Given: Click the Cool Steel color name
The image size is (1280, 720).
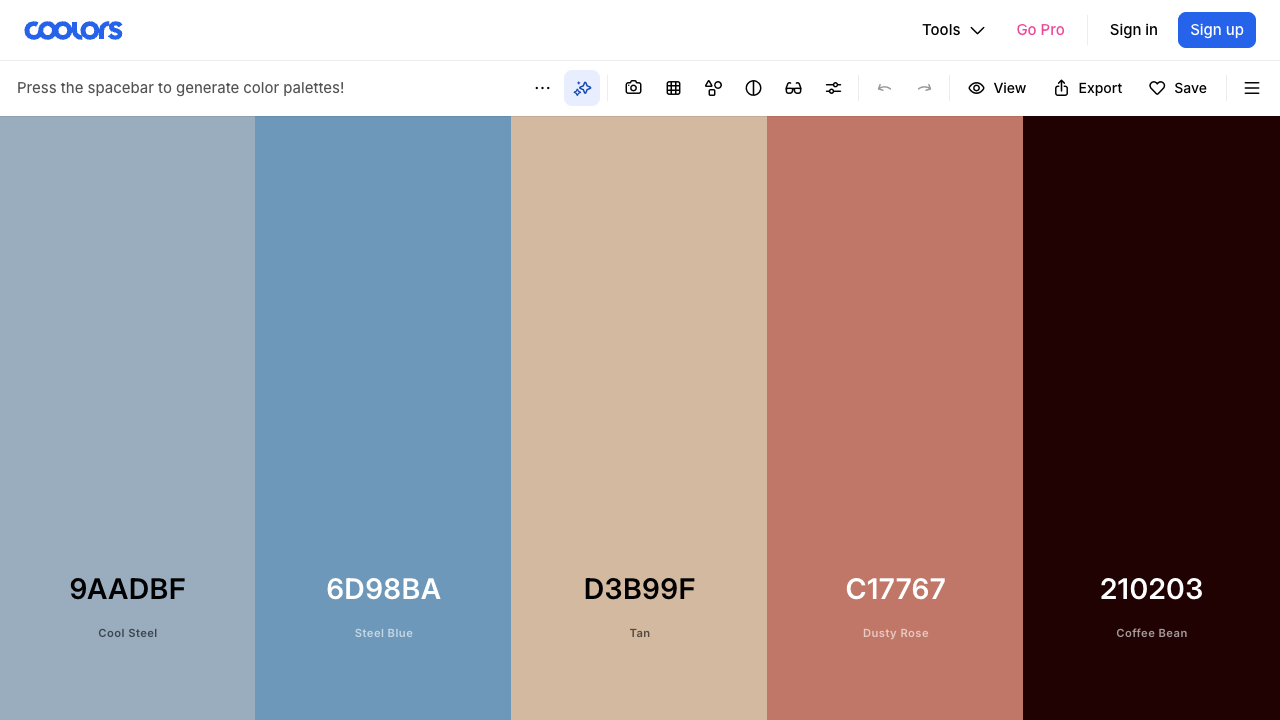Looking at the screenshot, I should pyautogui.click(x=128, y=633).
